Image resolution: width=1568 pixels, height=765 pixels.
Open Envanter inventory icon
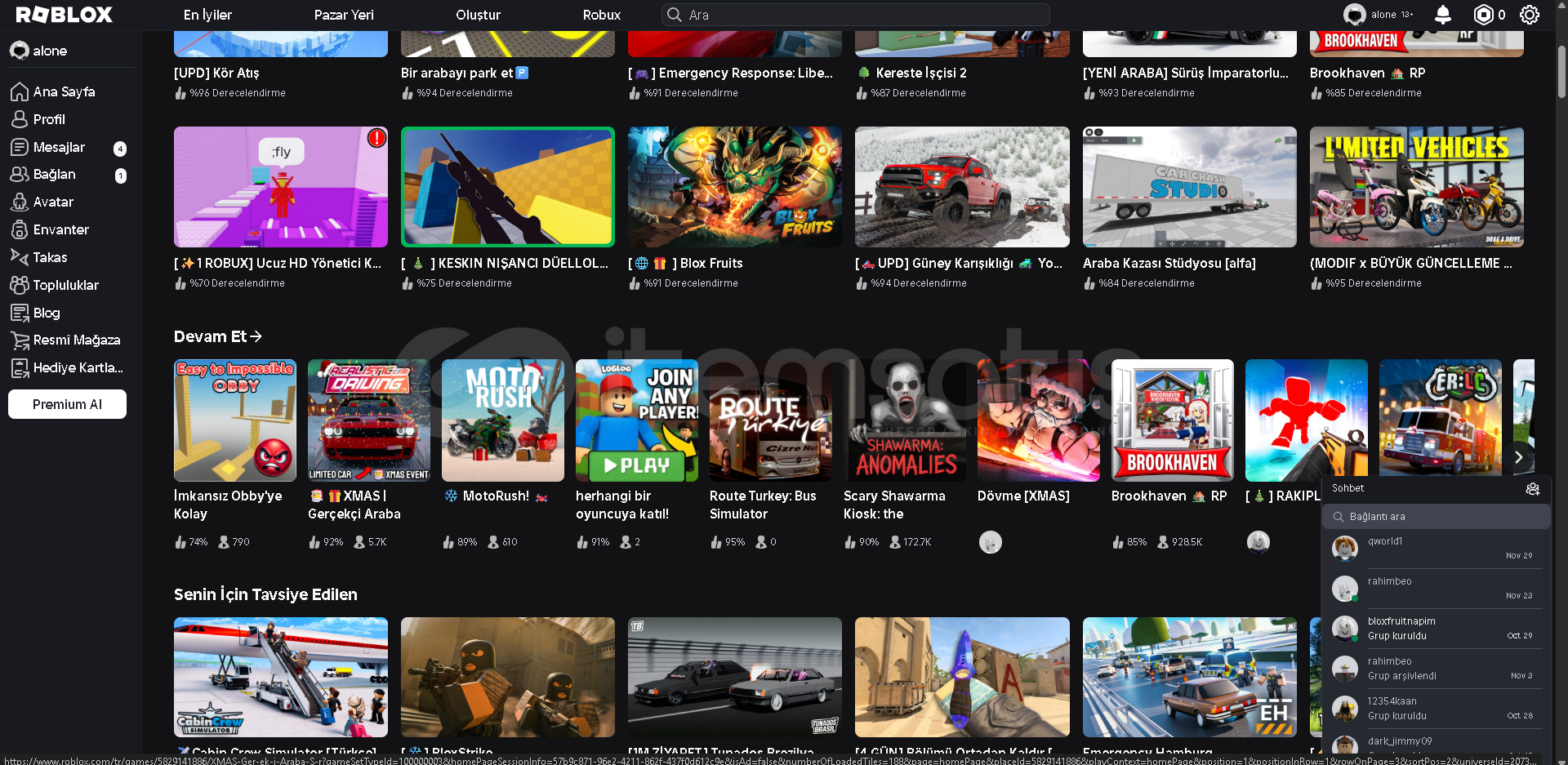coord(20,230)
